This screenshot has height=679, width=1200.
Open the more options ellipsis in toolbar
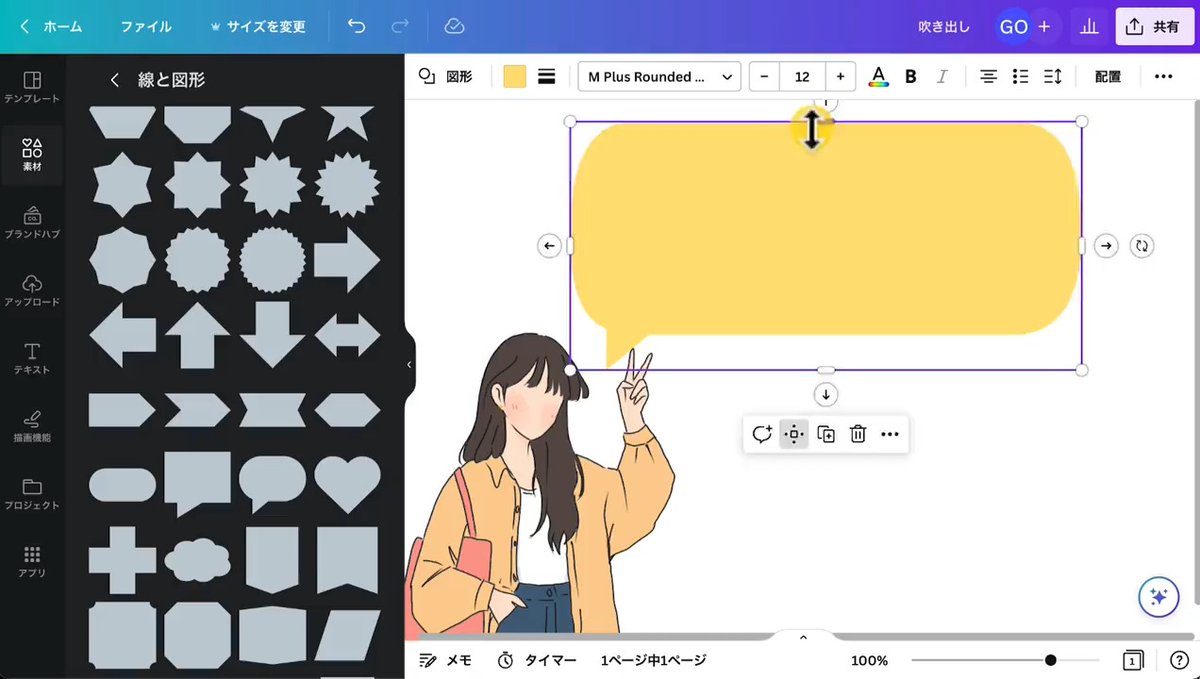pos(1163,77)
